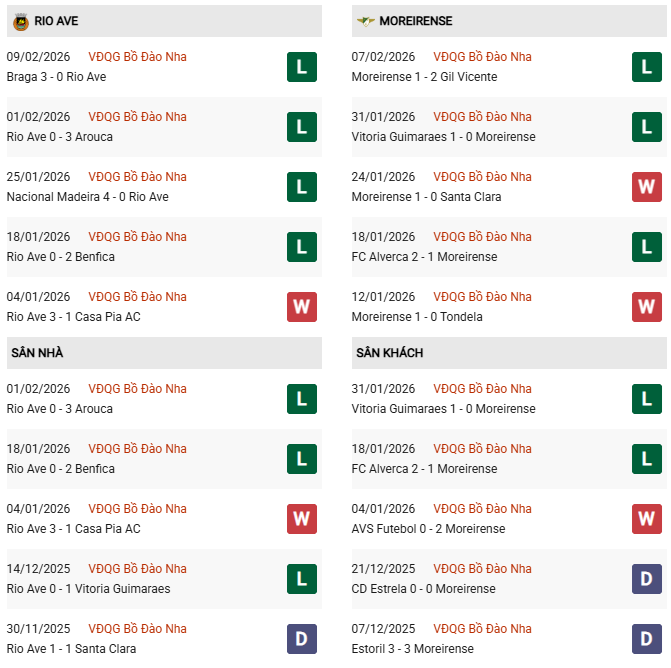Click the MOREIRENSE team header
Image resolution: width=671 pixels, height=668 pixels.
pos(417,21)
